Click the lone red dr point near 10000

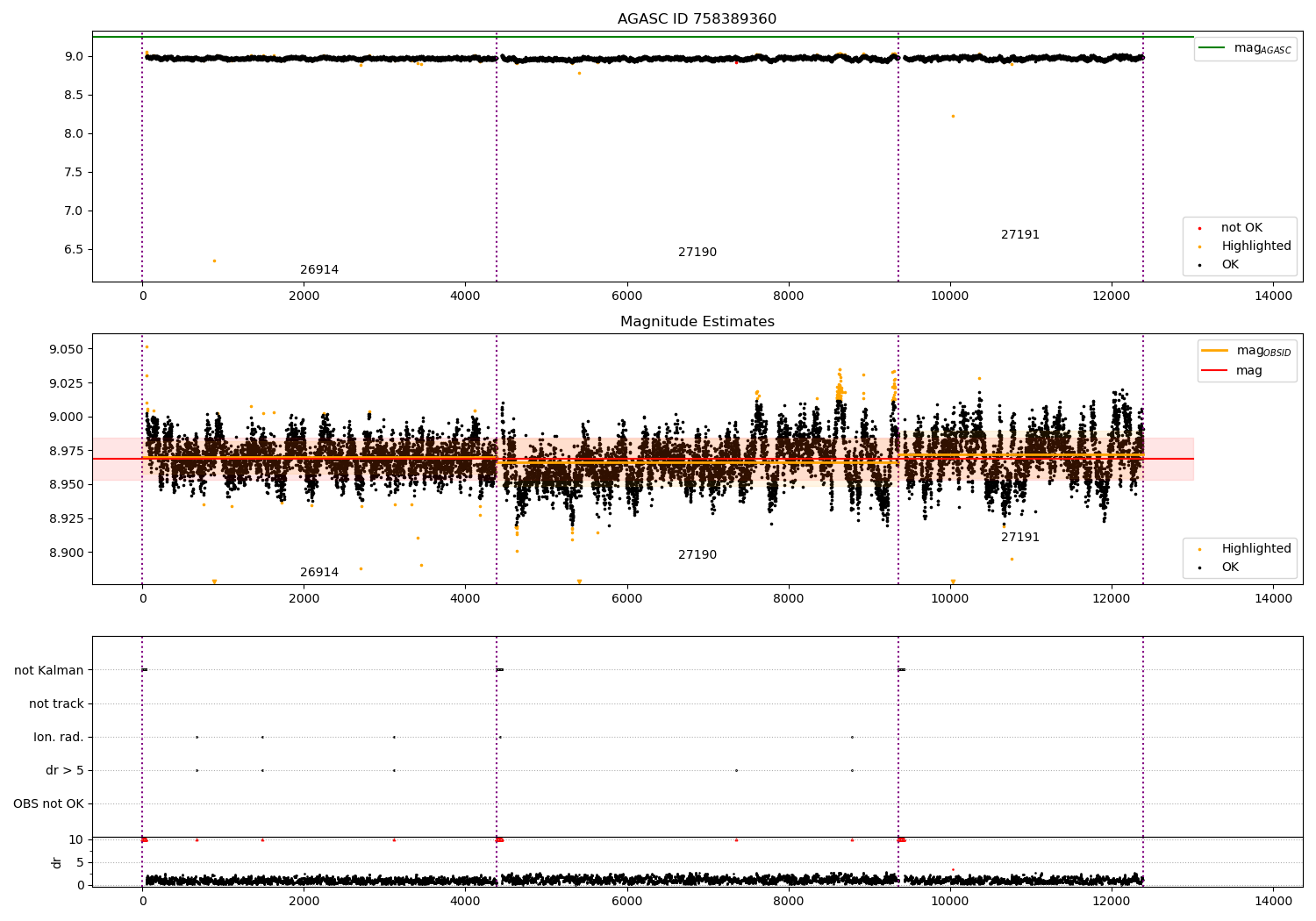click(x=953, y=870)
